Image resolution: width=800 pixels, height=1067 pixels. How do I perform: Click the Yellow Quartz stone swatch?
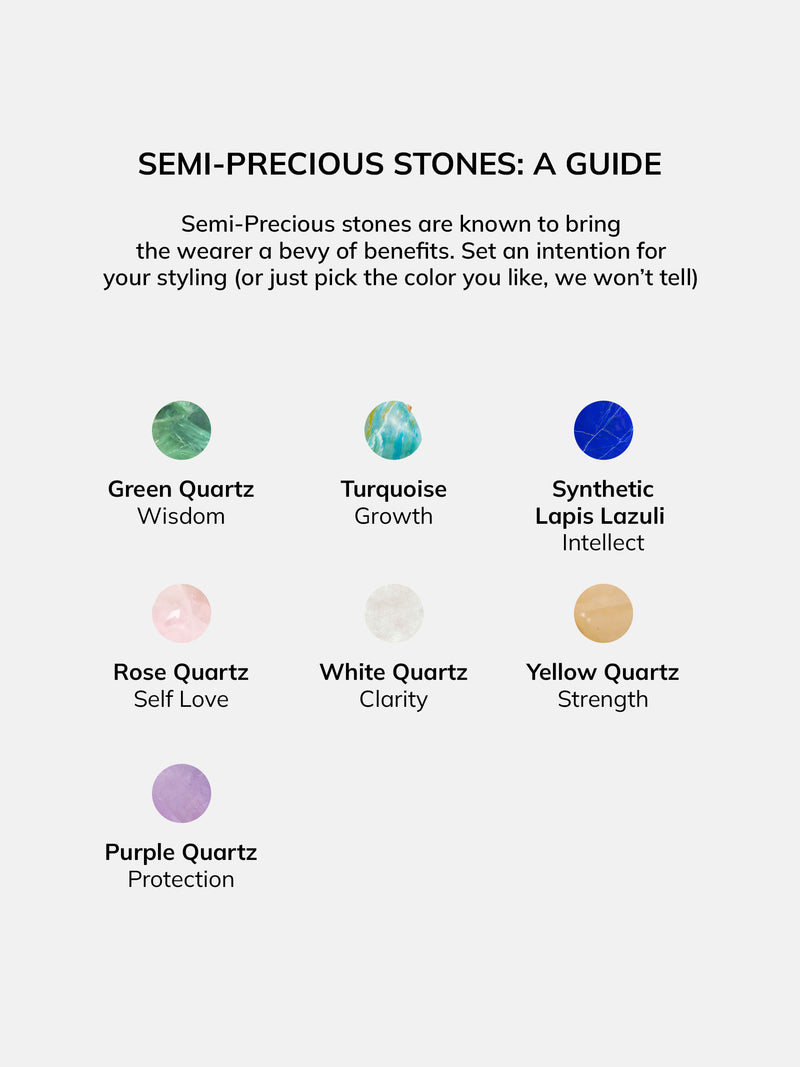(603, 613)
